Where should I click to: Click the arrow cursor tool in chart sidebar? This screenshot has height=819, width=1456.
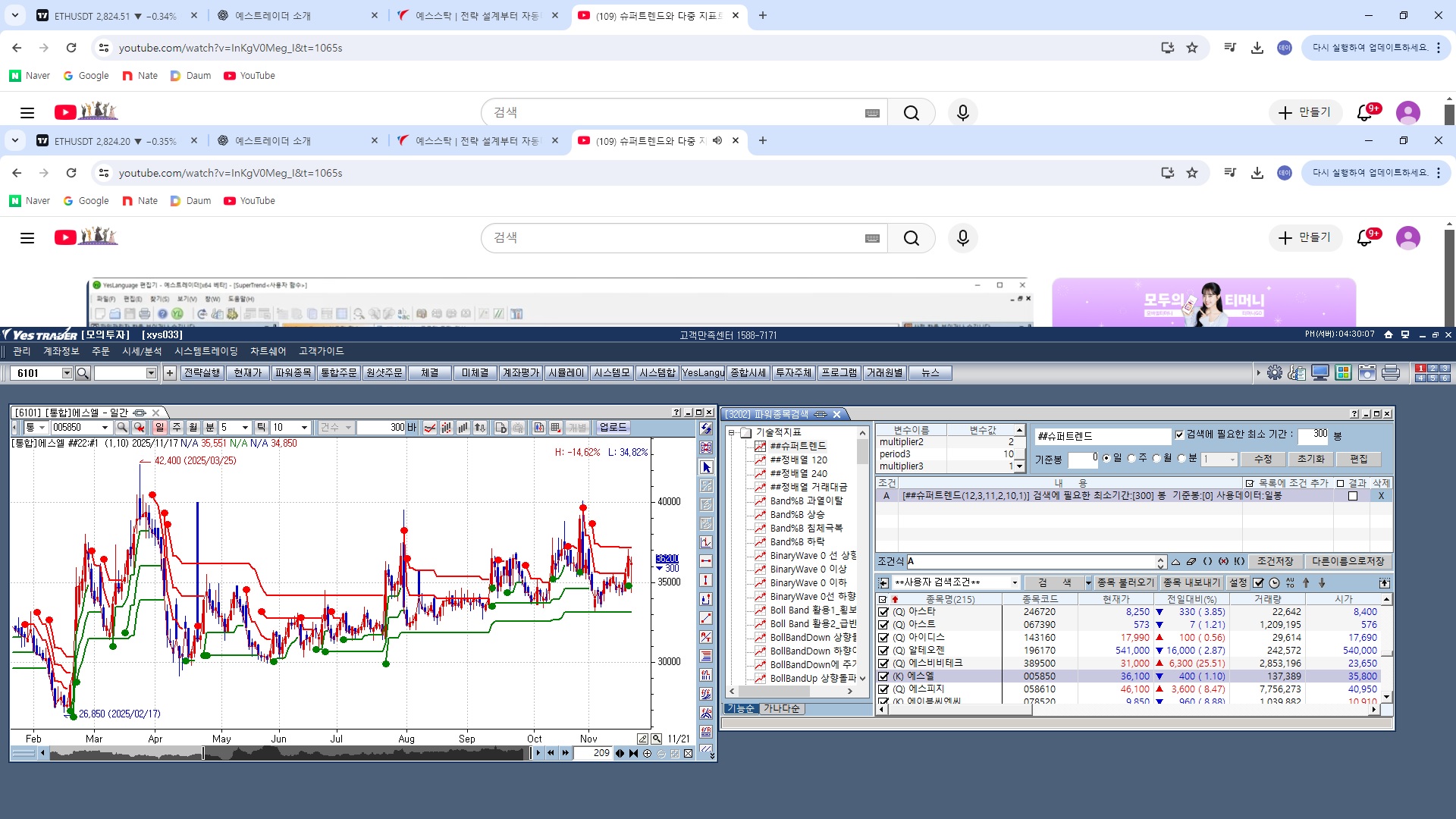click(707, 467)
